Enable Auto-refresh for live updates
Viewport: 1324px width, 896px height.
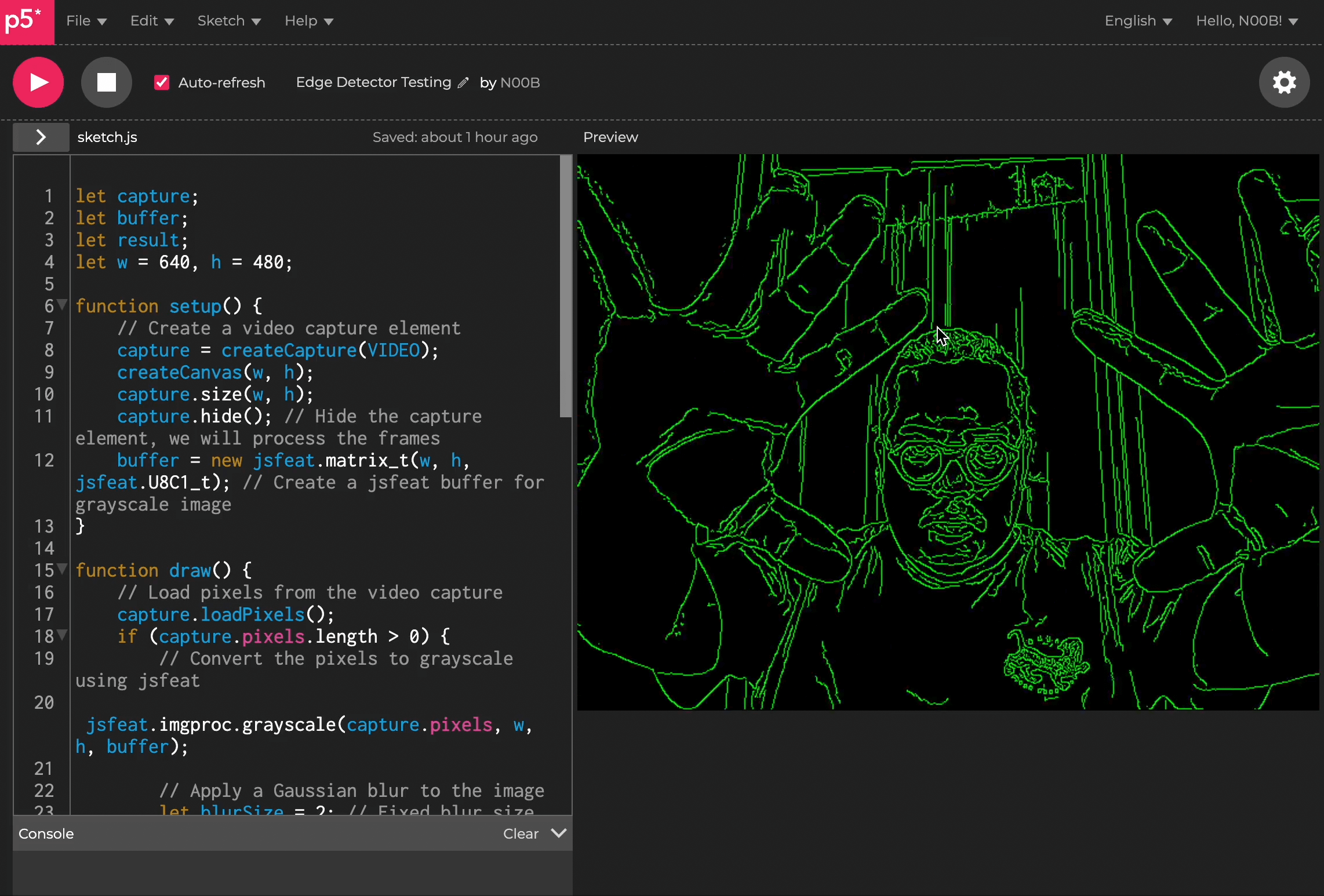click(x=162, y=82)
